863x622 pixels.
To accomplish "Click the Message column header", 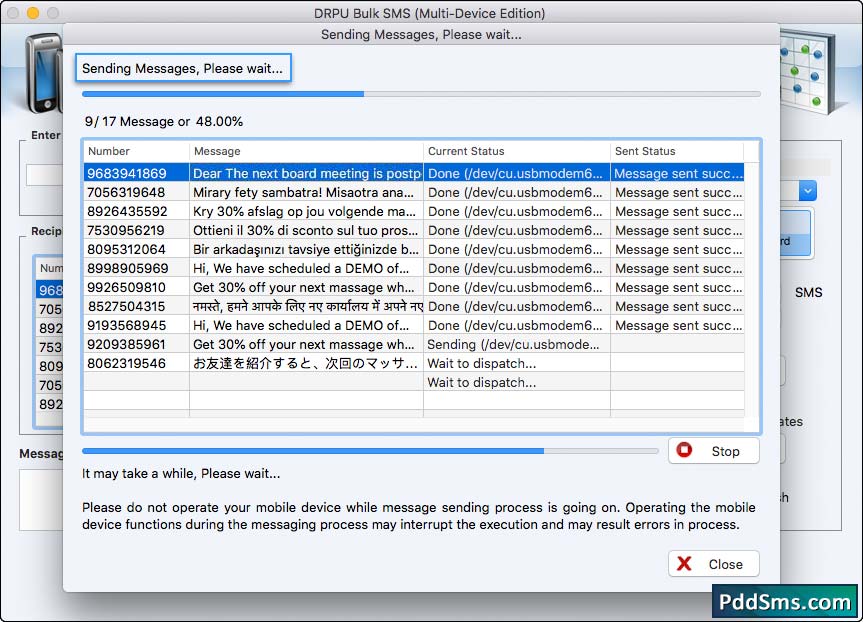I will 306,151.
